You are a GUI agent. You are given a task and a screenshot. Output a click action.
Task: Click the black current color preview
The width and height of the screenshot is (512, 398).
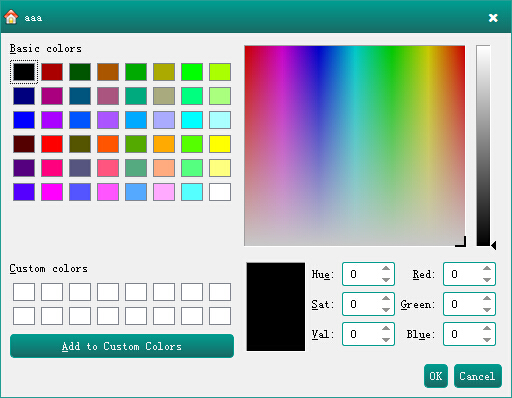(276, 307)
